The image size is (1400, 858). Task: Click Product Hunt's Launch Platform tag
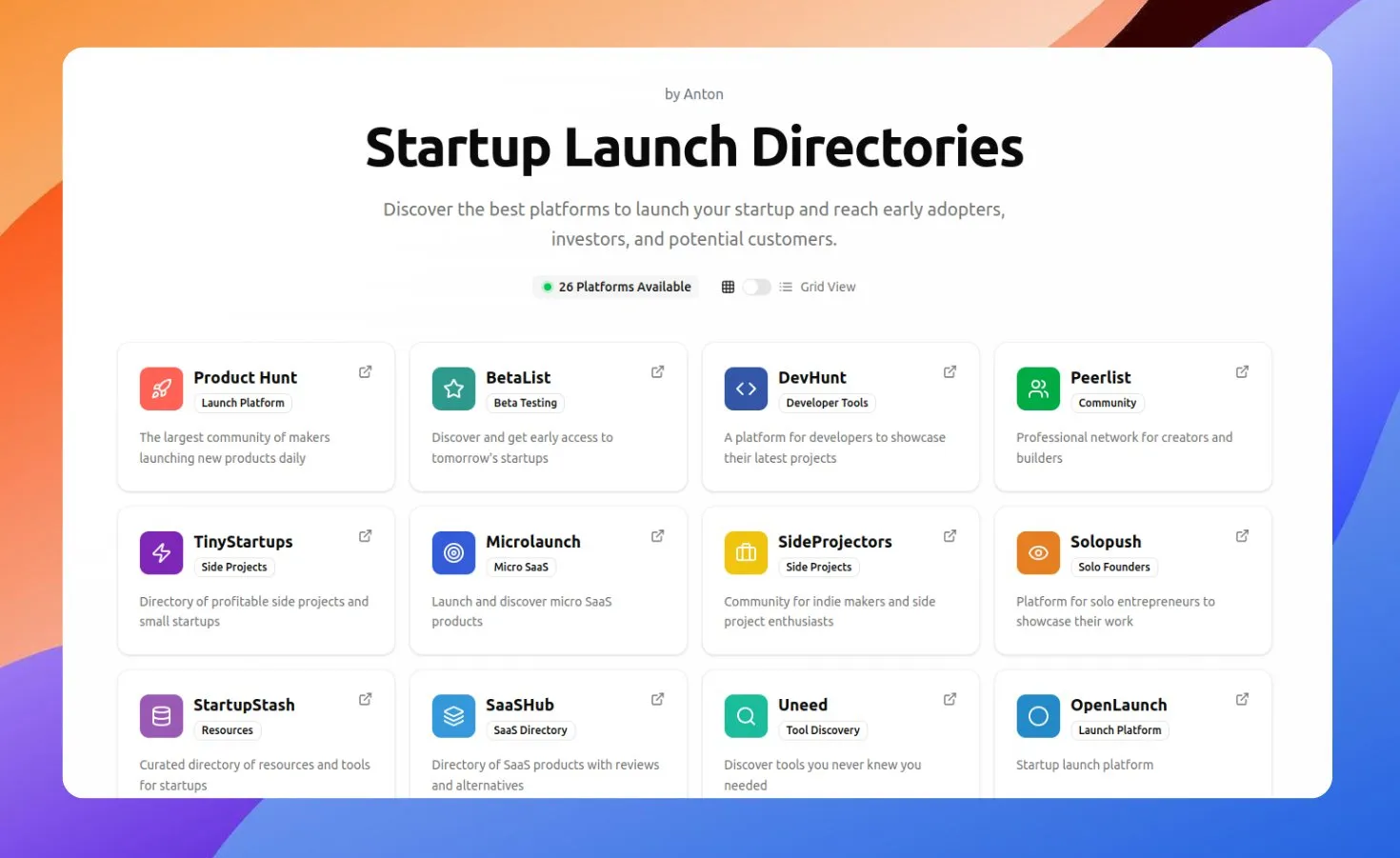(x=243, y=403)
